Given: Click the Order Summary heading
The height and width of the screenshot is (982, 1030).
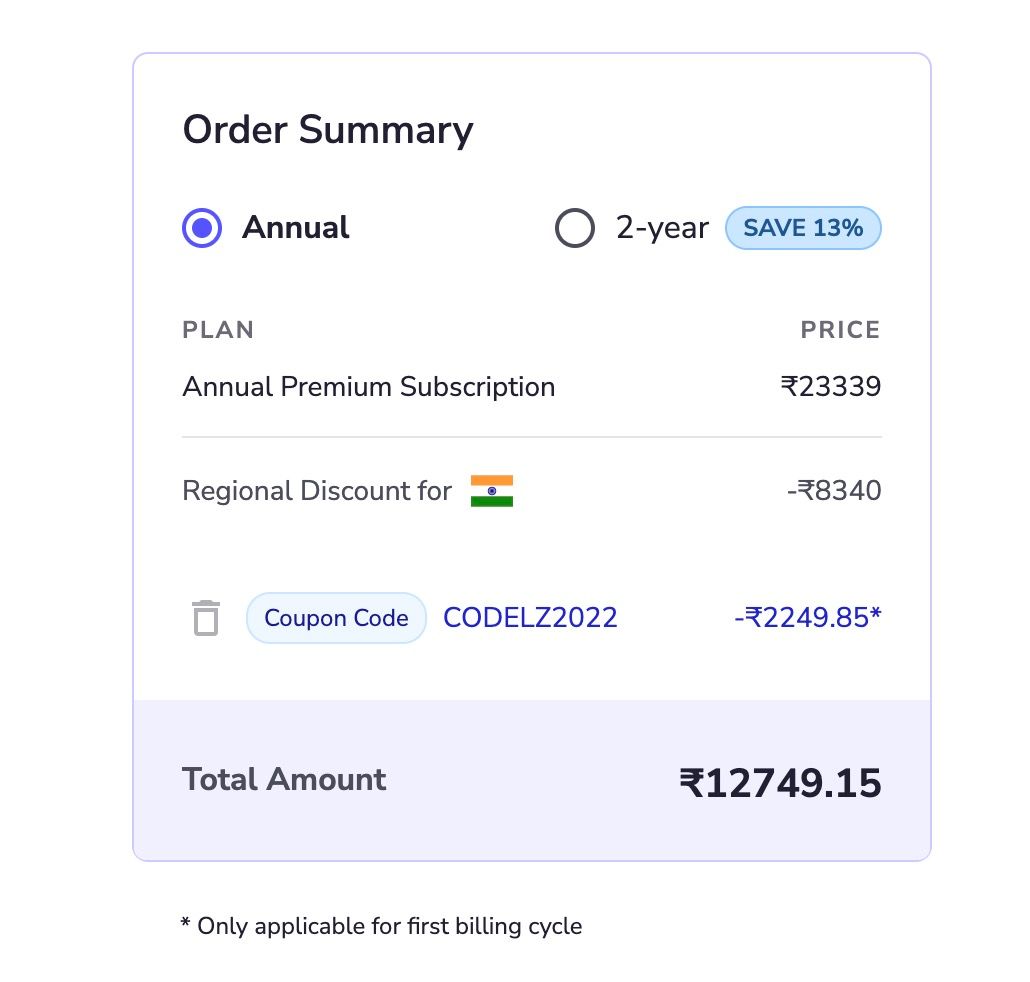Looking at the screenshot, I should (328, 130).
